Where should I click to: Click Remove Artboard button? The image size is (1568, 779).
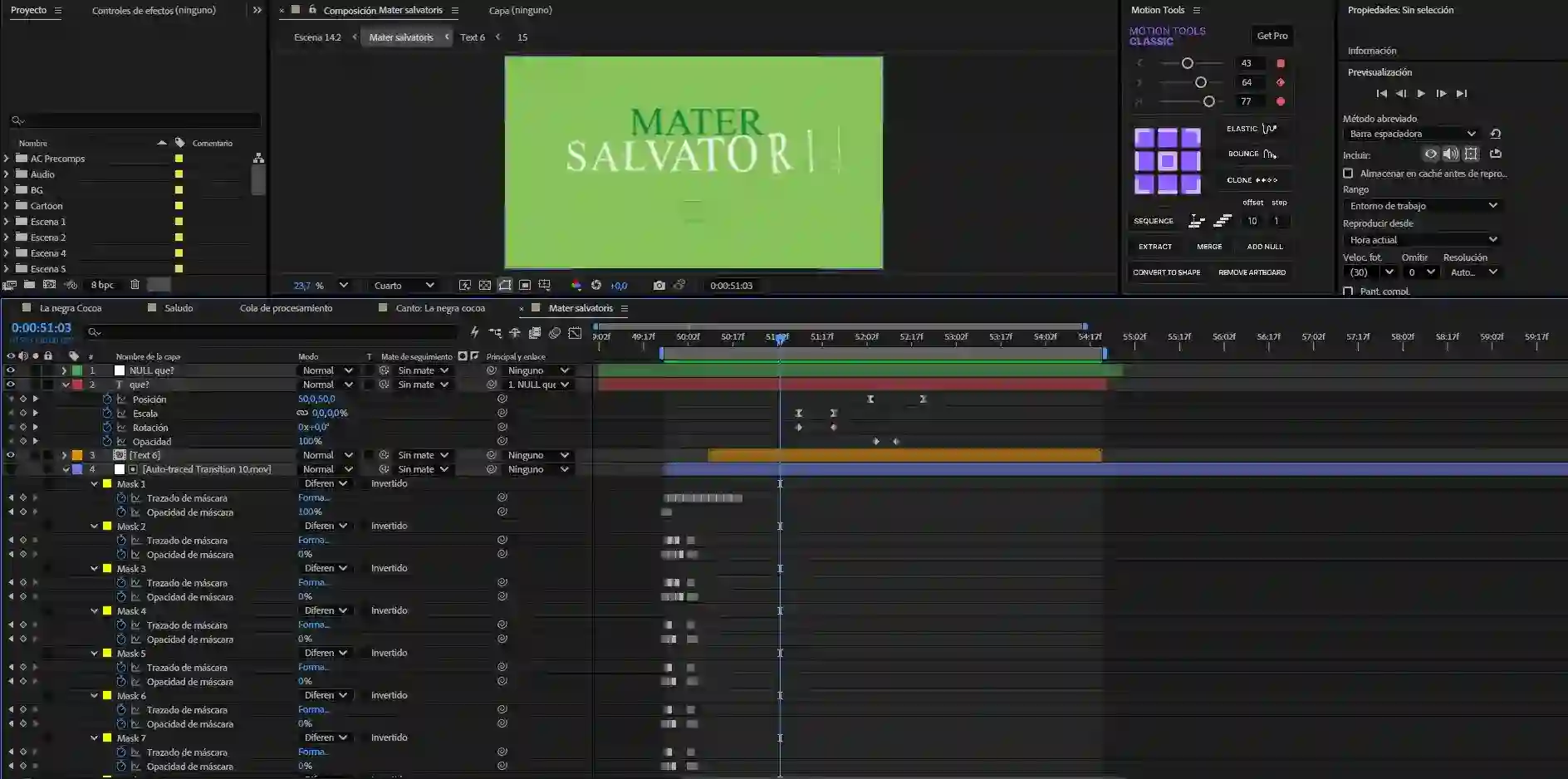click(1252, 272)
